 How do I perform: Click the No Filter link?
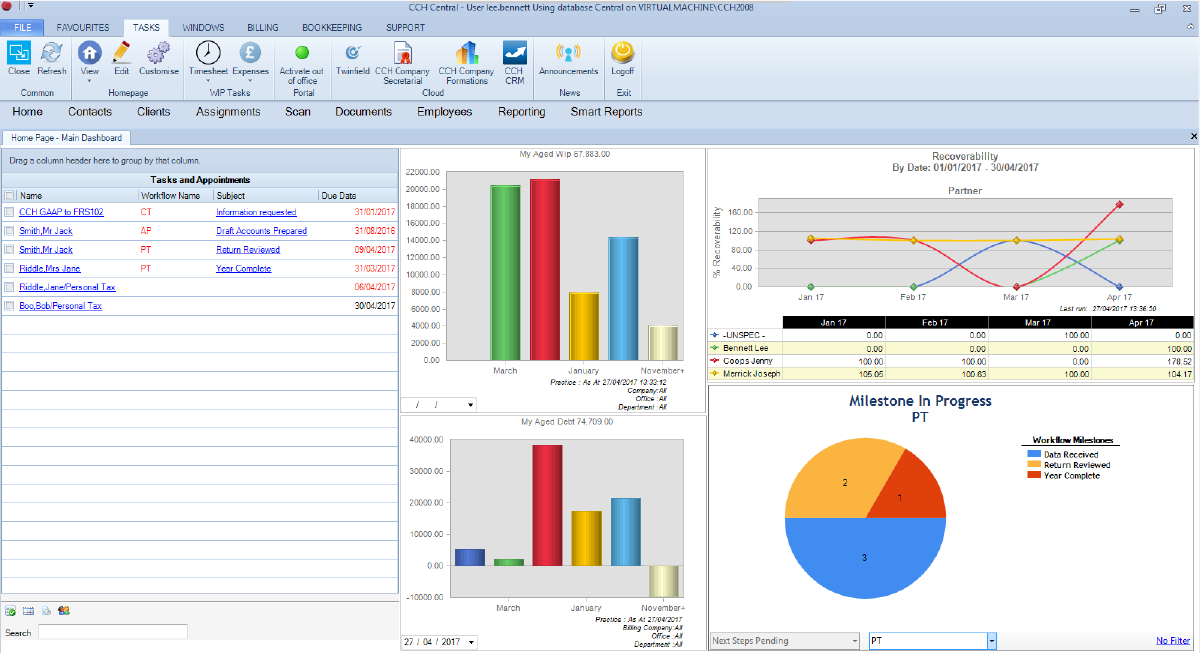(1173, 641)
